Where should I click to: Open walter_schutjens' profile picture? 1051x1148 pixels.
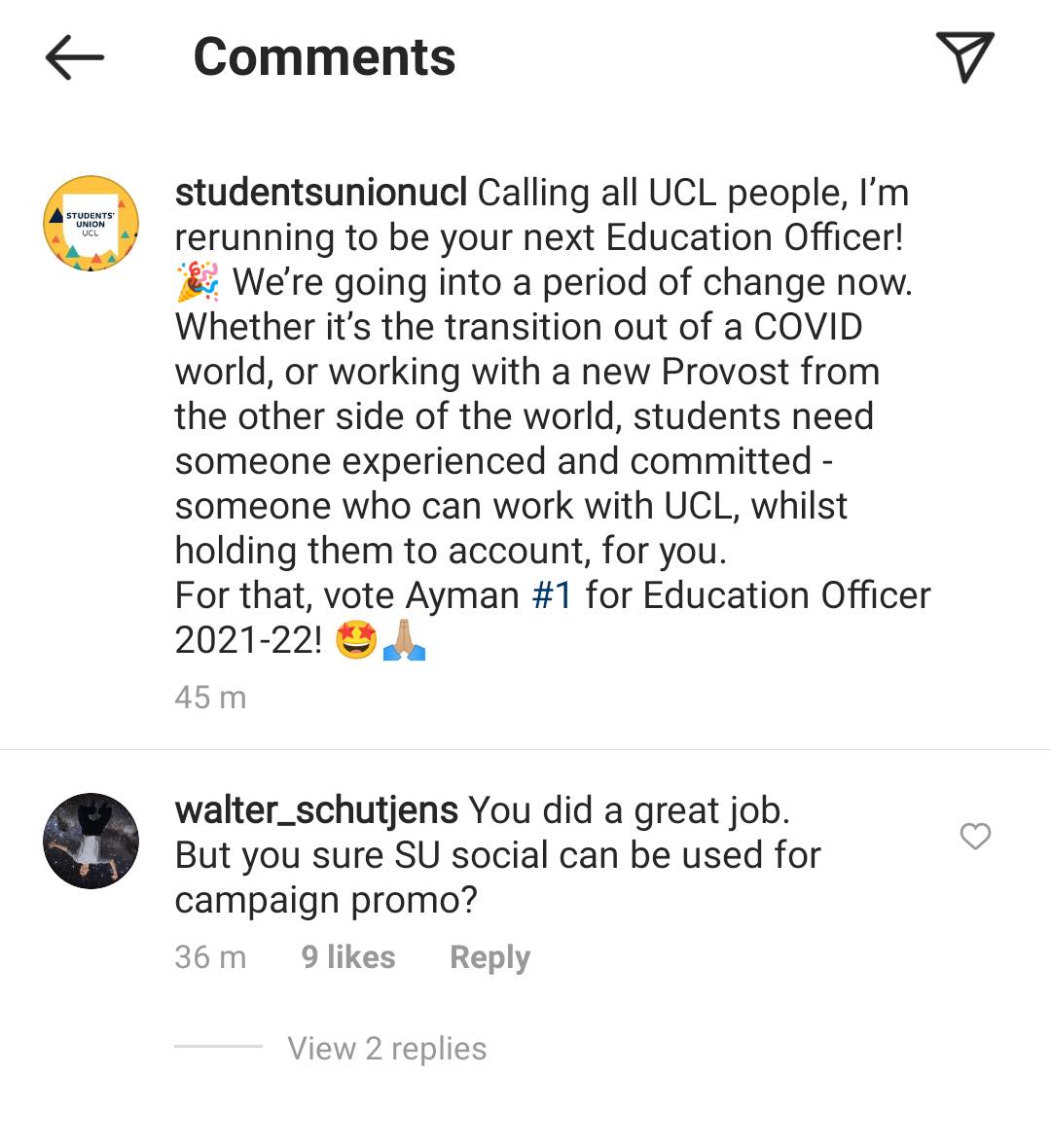91,841
